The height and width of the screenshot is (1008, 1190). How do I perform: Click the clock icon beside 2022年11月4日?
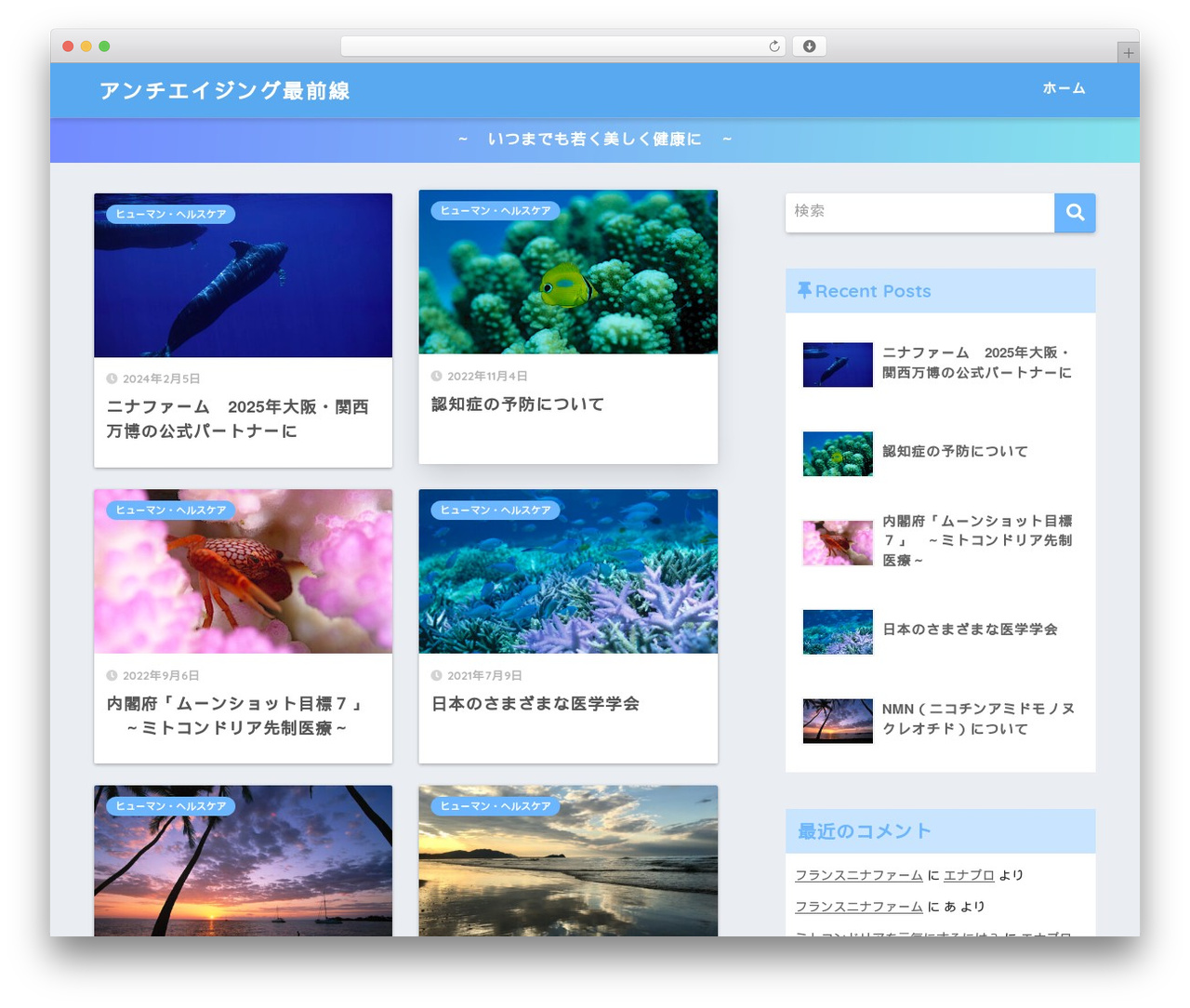click(x=436, y=376)
